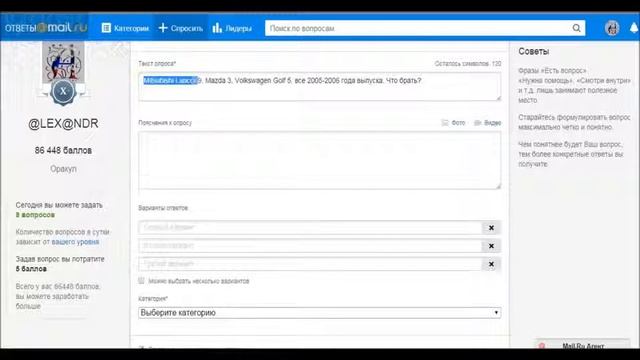Attach a video with Видео
Image resolution: width=640 pixels, height=360 pixels.
point(493,123)
